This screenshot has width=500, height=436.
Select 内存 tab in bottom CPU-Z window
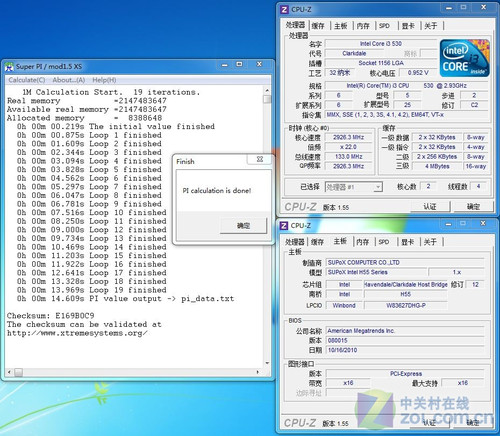[363, 242]
